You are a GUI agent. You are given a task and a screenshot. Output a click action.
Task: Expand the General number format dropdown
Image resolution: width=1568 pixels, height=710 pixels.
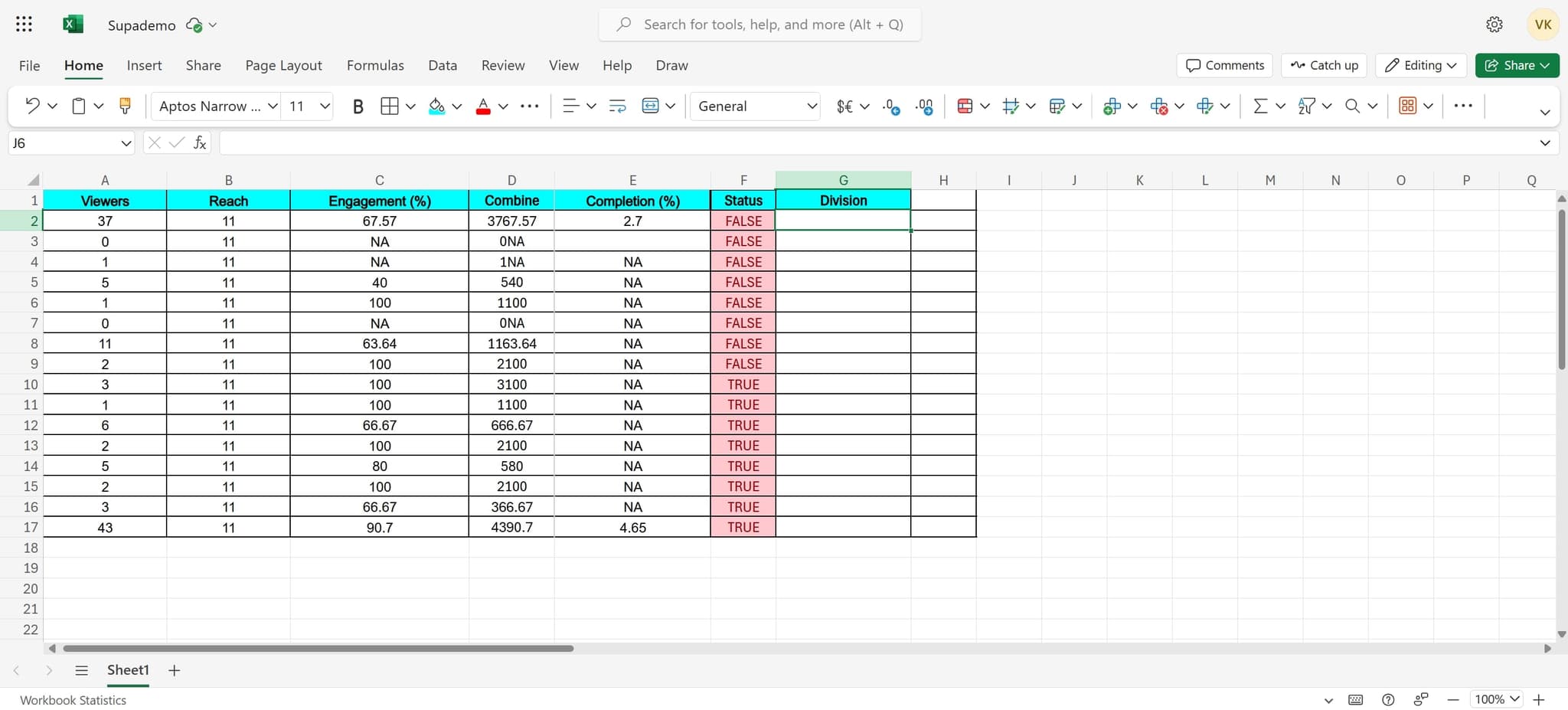tap(812, 106)
